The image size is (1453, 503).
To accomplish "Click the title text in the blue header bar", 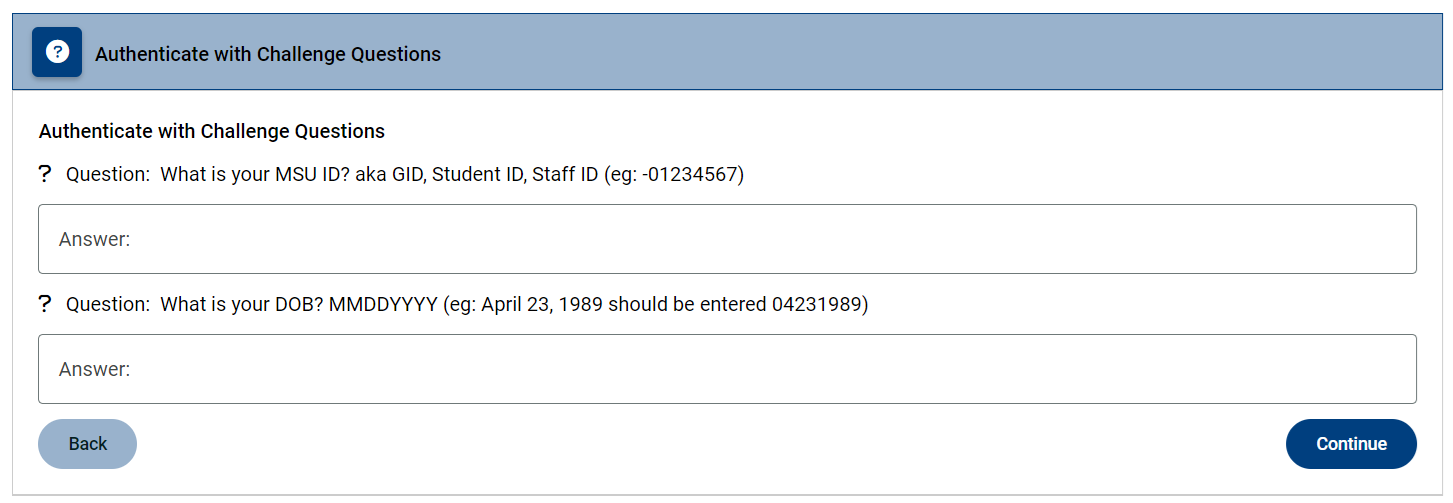I will pos(268,54).
